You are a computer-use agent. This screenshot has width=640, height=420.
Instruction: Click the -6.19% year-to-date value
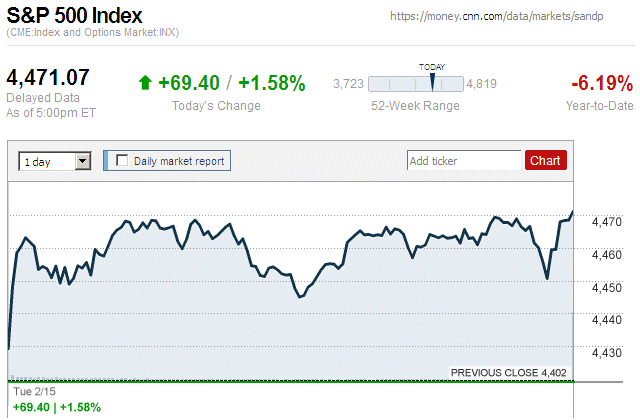tap(600, 83)
